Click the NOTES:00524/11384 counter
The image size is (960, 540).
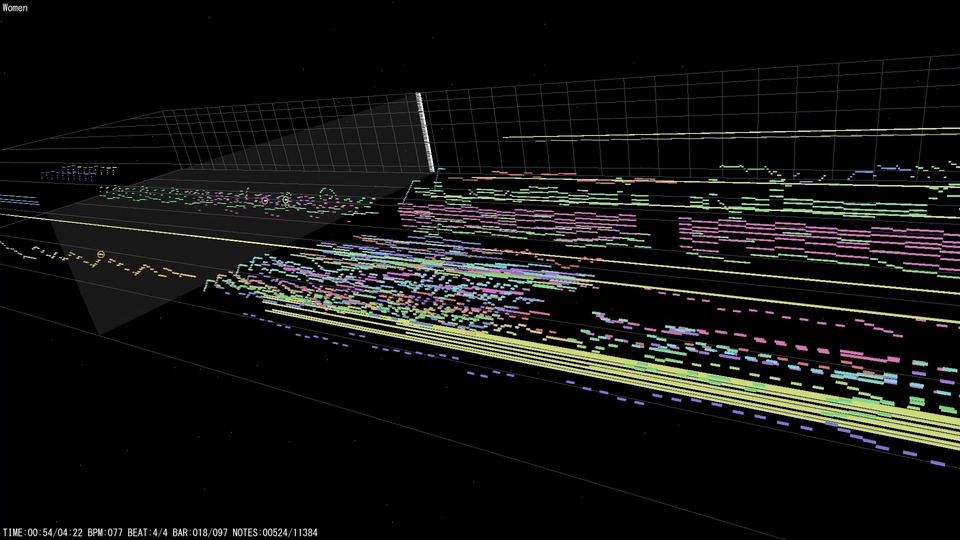[x=275, y=533]
